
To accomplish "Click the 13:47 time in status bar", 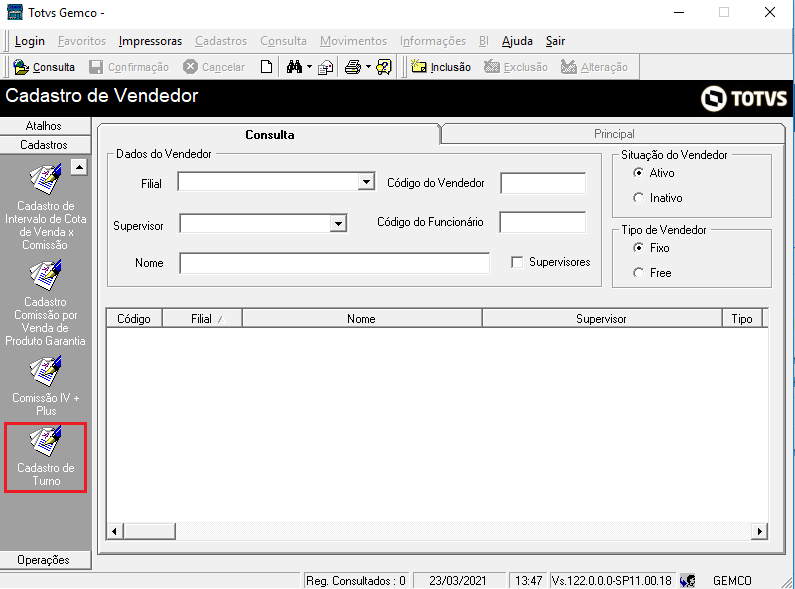I will (528, 580).
